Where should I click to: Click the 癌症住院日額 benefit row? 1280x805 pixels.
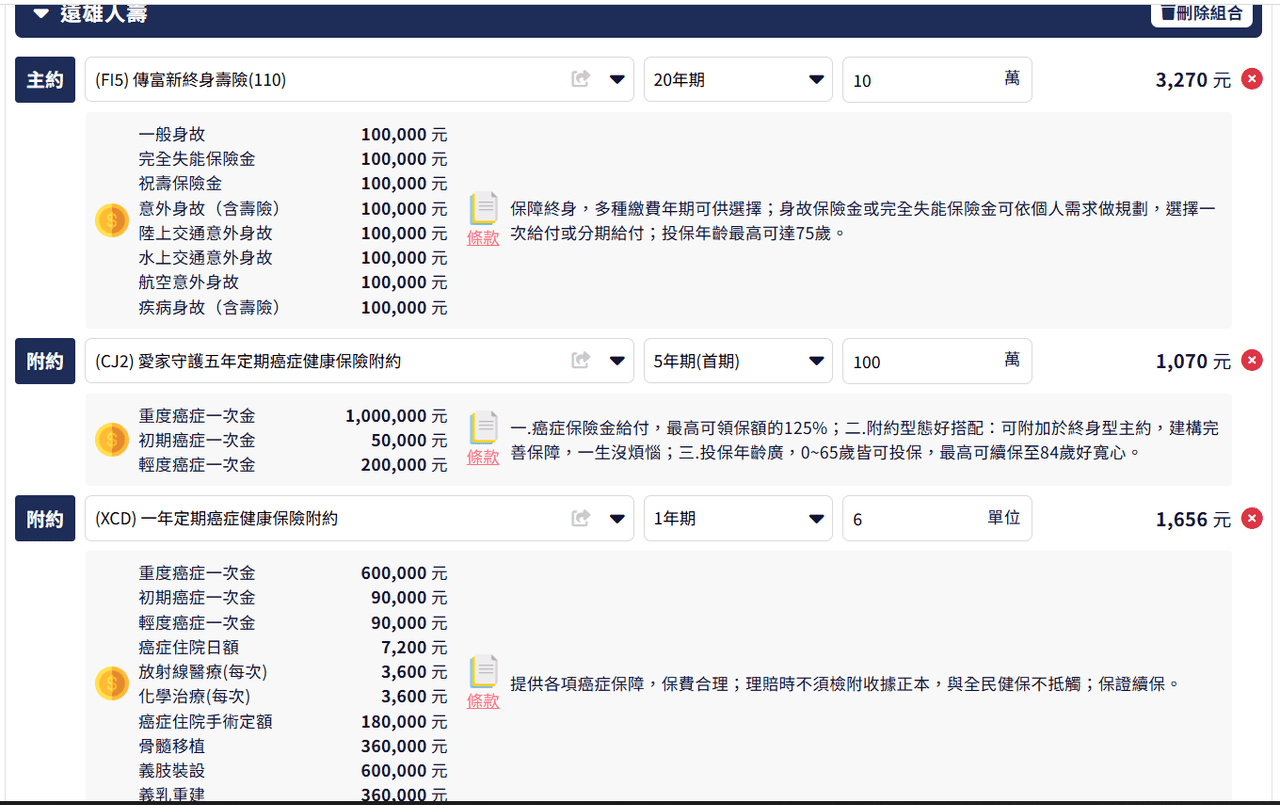[293, 647]
